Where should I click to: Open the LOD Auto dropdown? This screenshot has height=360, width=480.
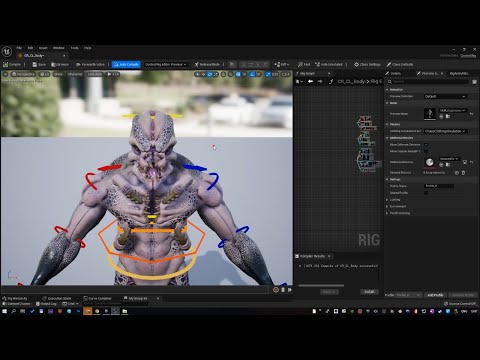(95, 74)
